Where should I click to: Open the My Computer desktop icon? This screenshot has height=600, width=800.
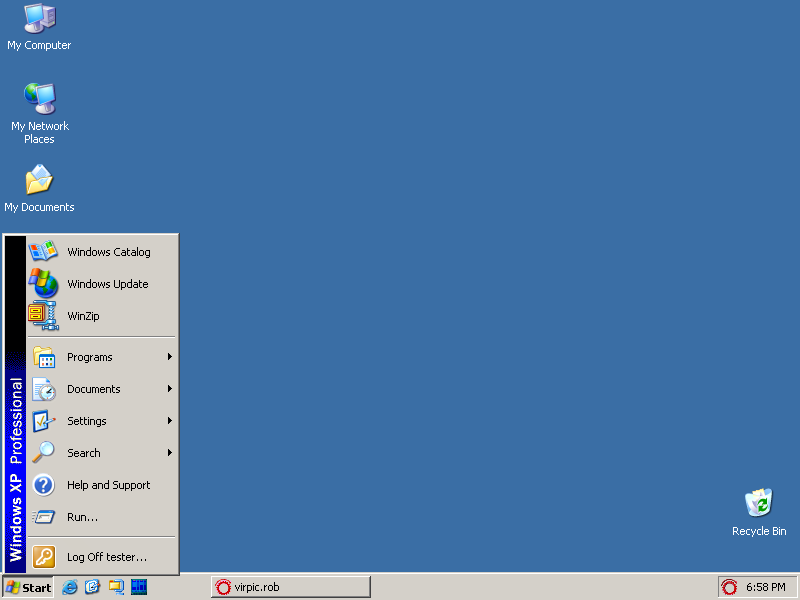39,19
